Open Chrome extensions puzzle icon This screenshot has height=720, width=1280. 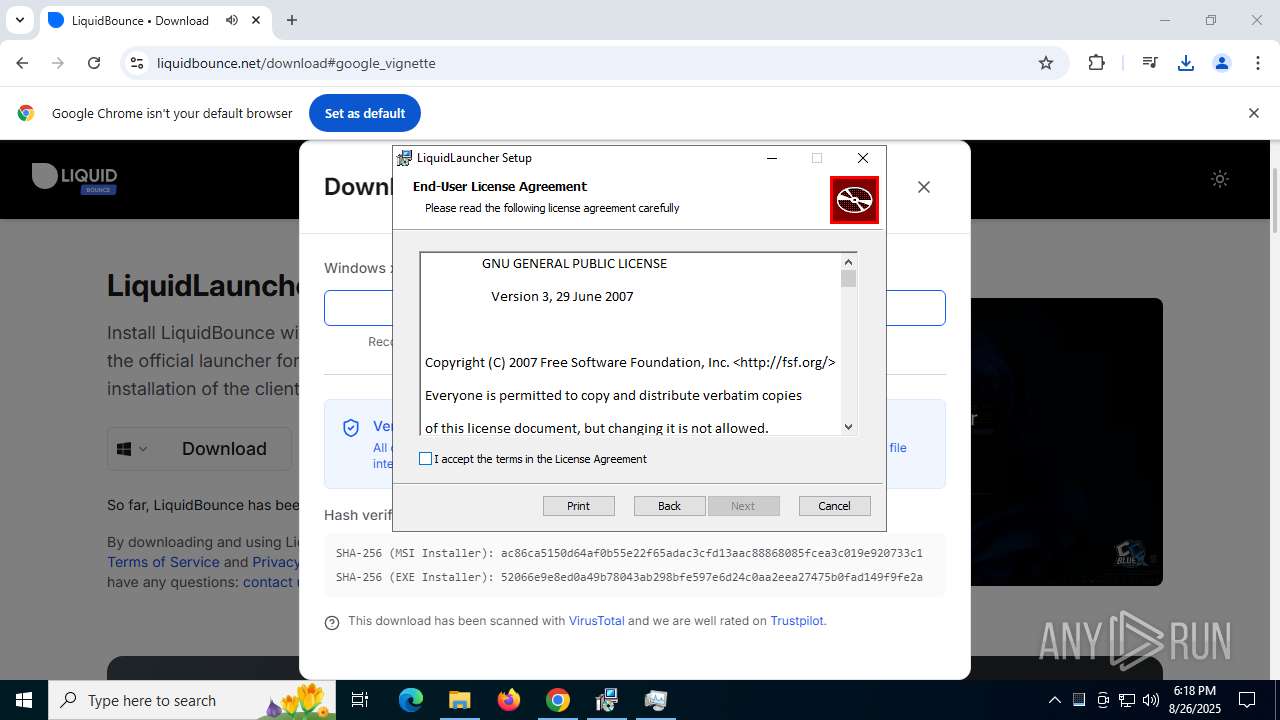pyautogui.click(x=1097, y=63)
